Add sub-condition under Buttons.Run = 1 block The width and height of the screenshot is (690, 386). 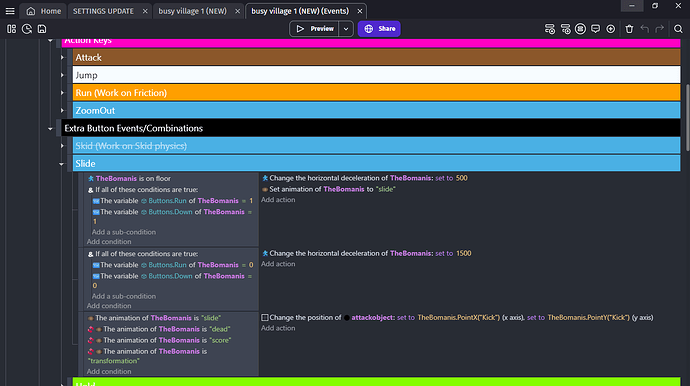click(124, 232)
